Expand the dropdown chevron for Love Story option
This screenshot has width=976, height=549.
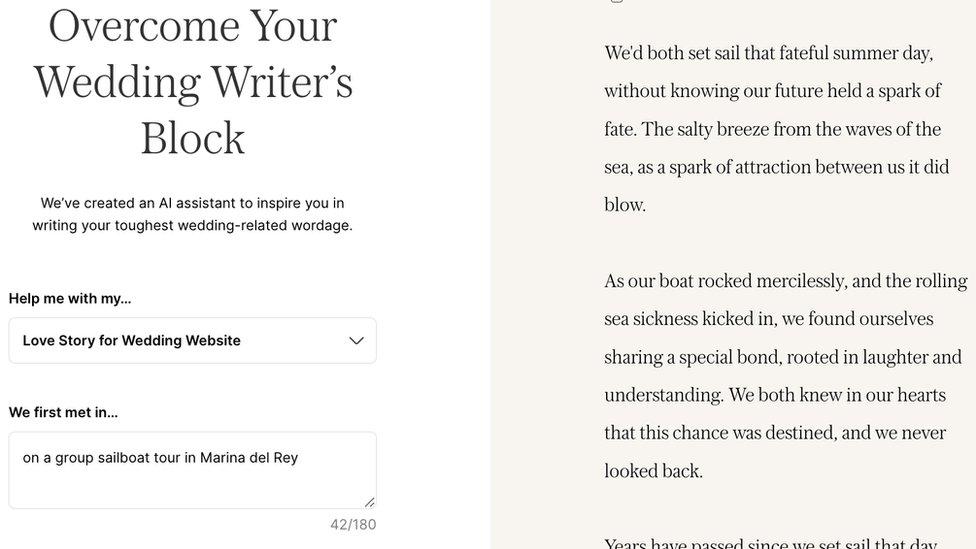[x=356, y=340]
